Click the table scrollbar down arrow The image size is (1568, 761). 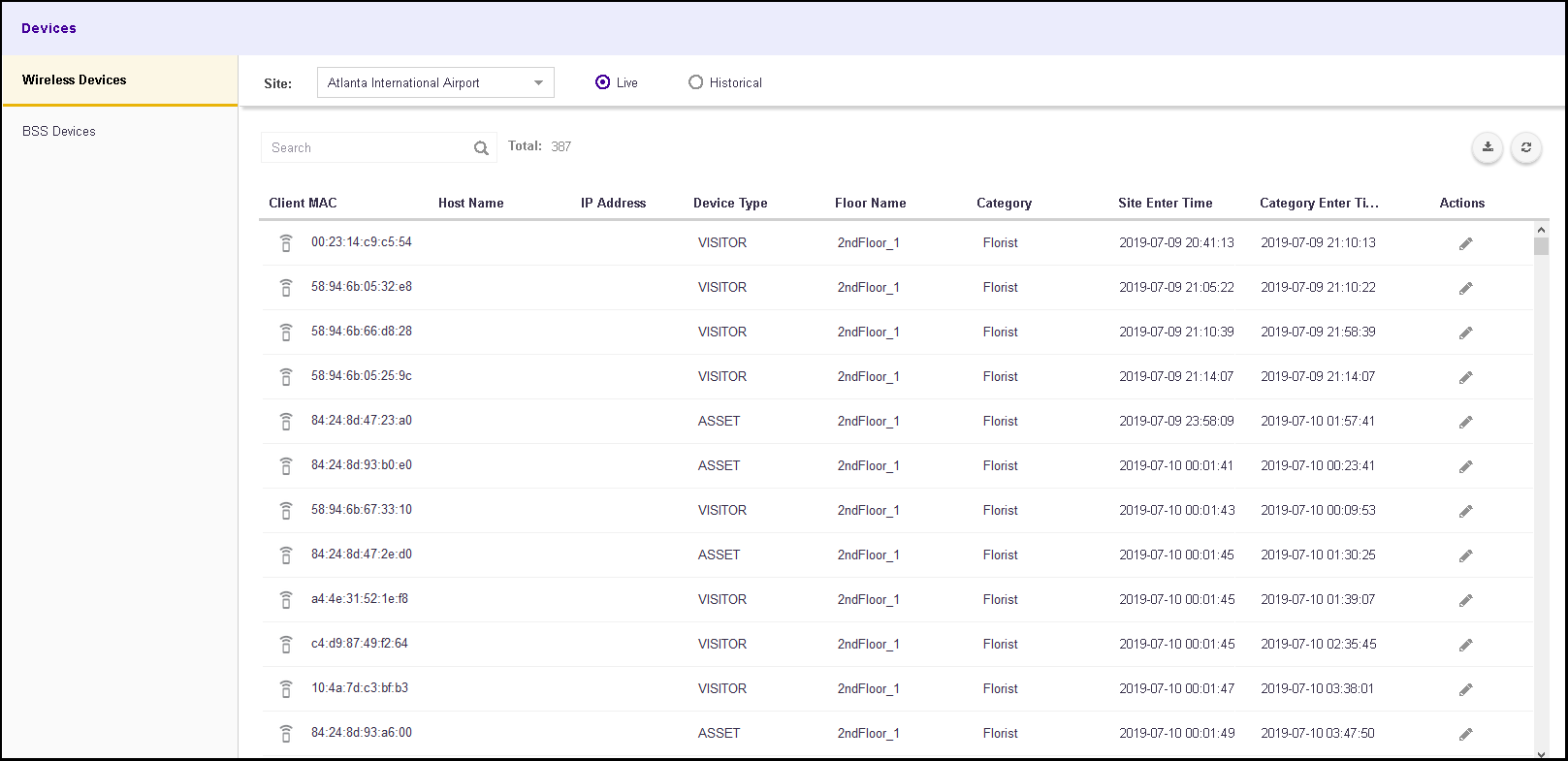[x=1541, y=753]
